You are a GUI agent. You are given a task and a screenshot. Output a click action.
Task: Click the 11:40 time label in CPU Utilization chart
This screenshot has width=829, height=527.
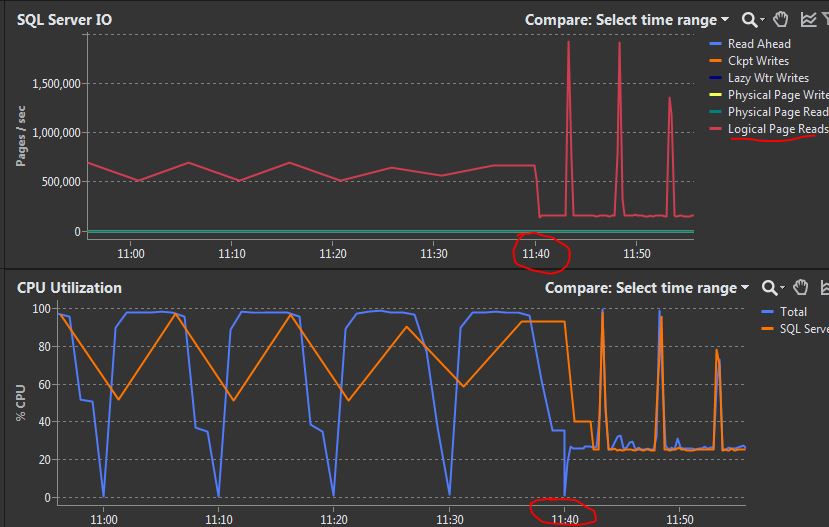point(565,520)
